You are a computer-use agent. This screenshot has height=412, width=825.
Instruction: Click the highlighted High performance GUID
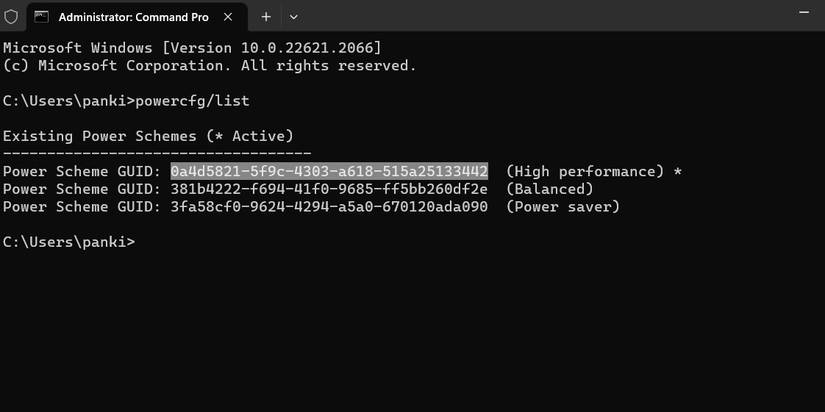[x=329, y=172]
